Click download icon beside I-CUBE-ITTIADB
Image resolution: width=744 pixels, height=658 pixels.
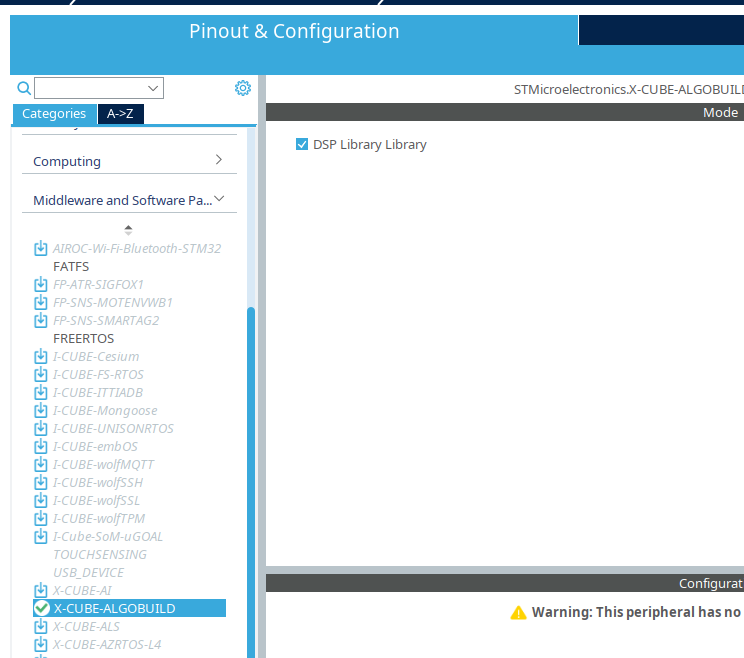point(41,392)
